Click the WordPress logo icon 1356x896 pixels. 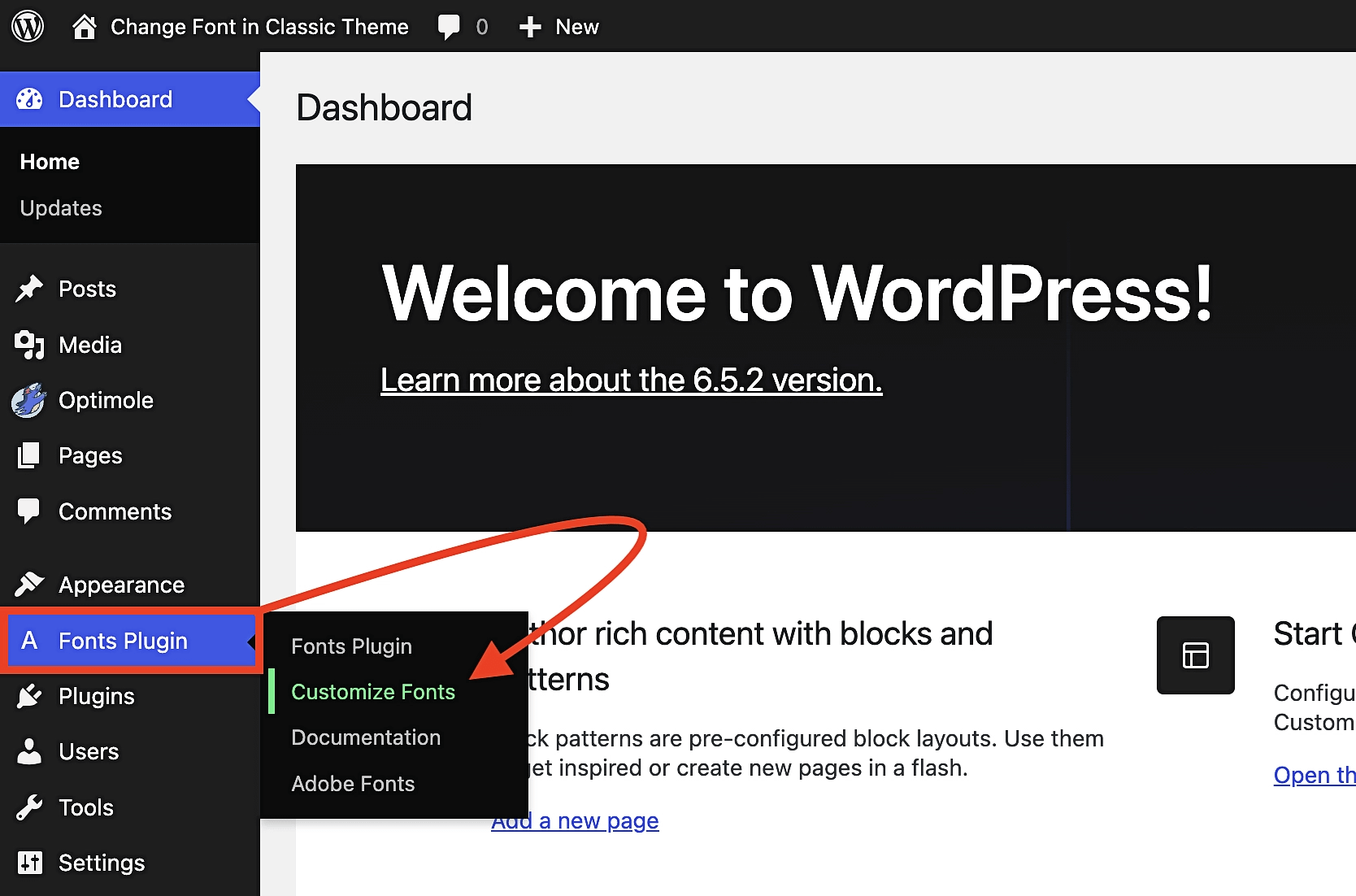tap(28, 27)
